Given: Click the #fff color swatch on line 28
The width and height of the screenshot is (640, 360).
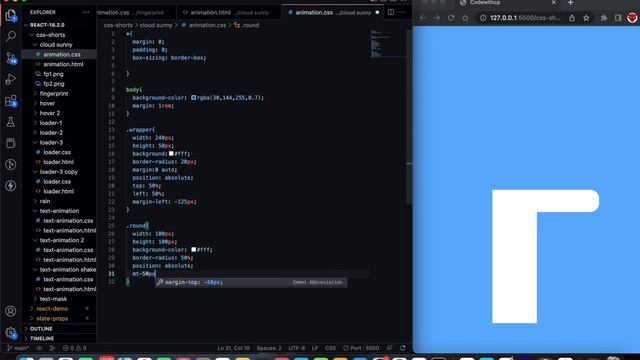Looking at the screenshot, I should pyautogui.click(x=193, y=249).
